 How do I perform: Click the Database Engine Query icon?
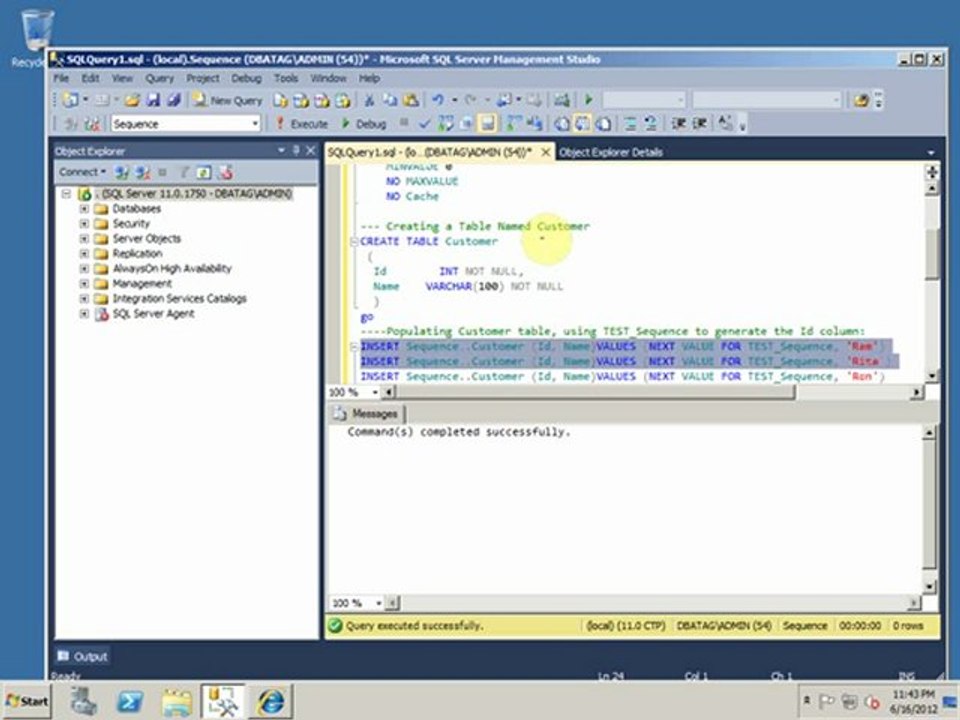pyautogui.click(x=280, y=100)
